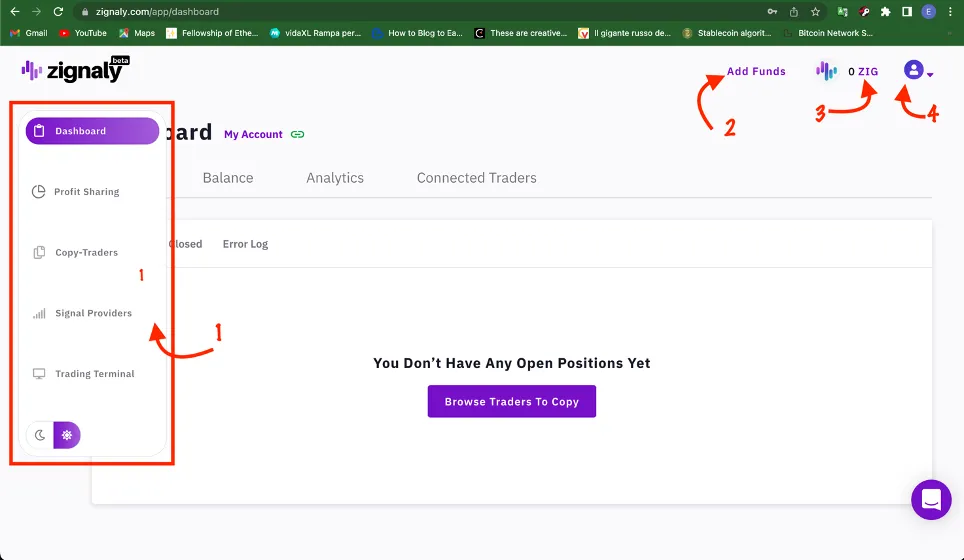Open Signal Providers page
The width and height of the screenshot is (964, 560).
tap(82, 314)
